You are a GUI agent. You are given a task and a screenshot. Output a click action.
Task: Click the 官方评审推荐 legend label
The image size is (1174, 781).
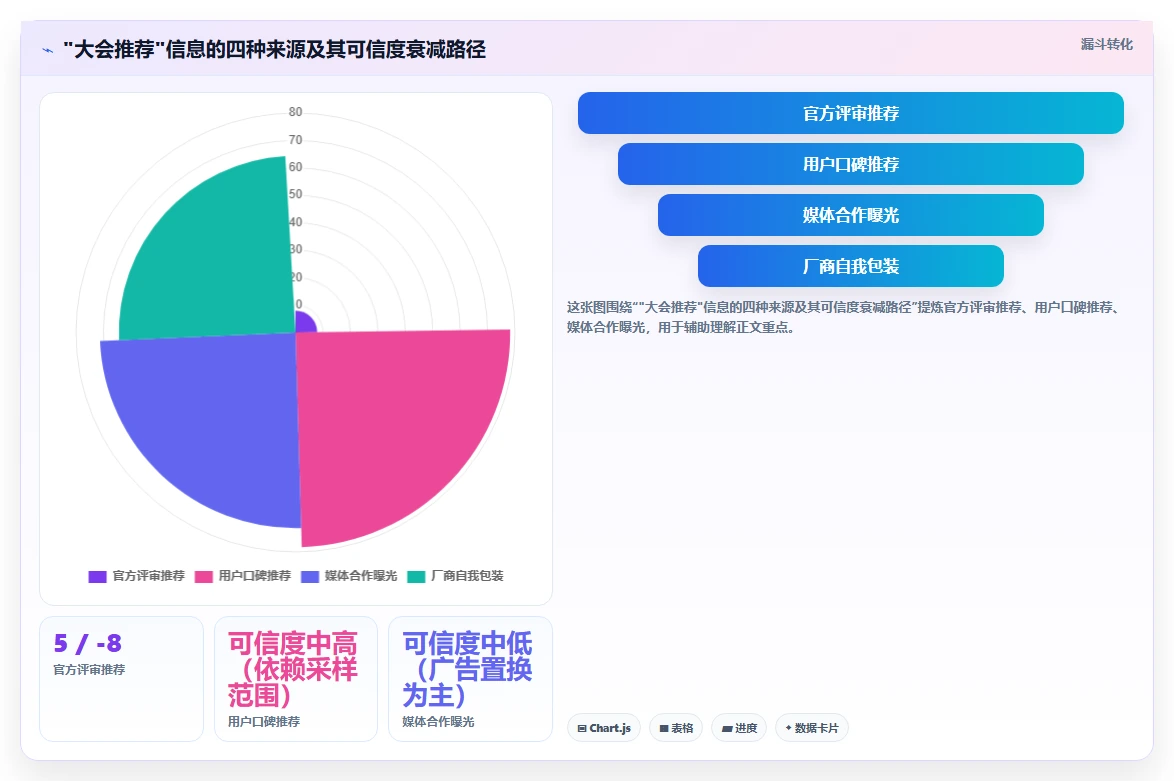148,576
